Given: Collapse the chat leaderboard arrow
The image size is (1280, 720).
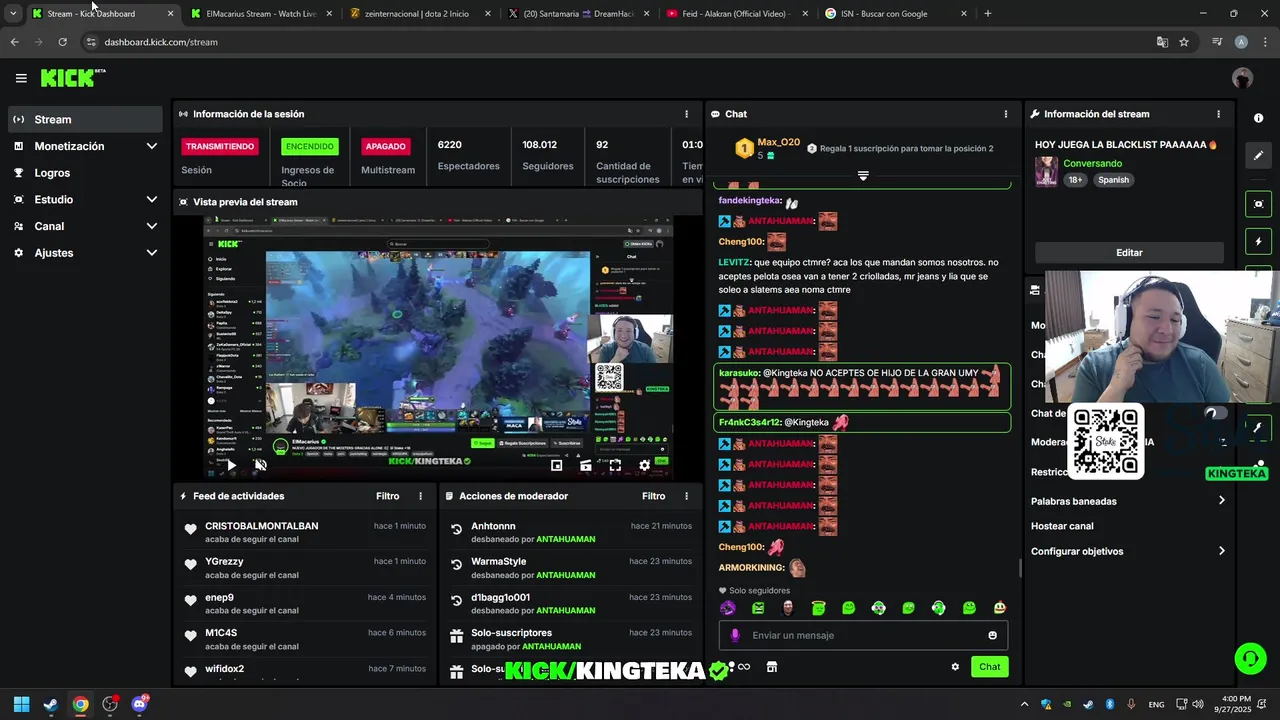Looking at the screenshot, I should coord(863,176).
